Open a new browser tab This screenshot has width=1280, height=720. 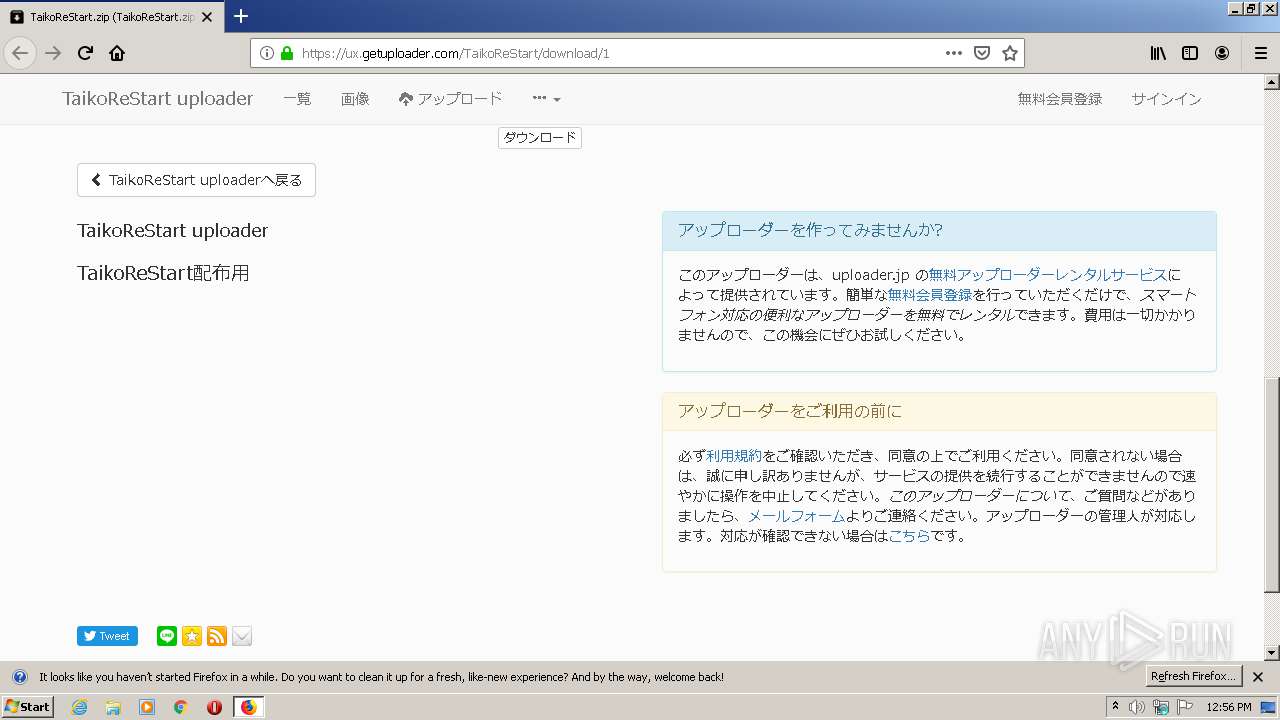[241, 16]
